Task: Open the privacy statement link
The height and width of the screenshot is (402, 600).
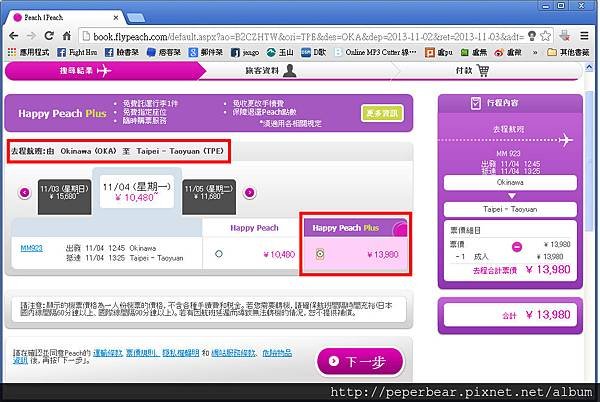Action: (181, 353)
